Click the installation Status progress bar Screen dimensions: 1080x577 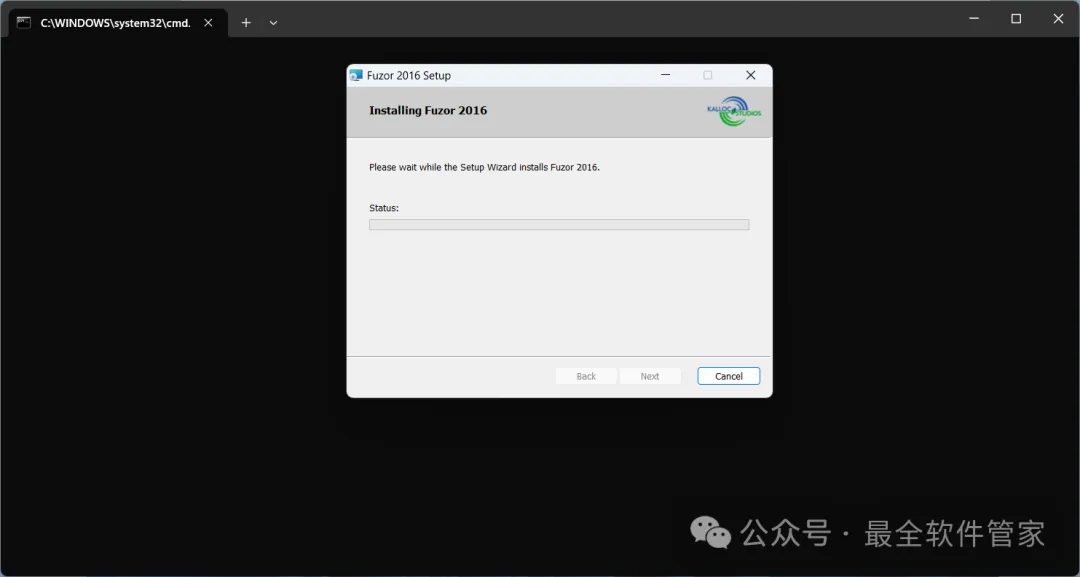click(559, 224)
